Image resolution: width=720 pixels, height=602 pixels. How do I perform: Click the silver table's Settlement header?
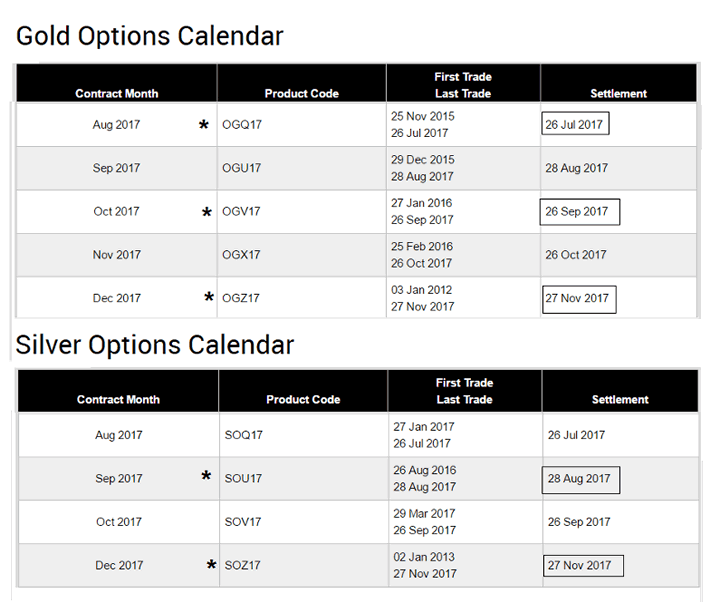coord(620,400)
